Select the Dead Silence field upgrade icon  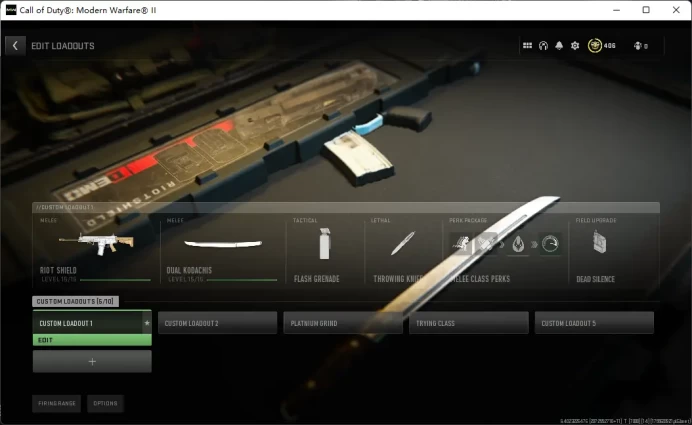pyautogui.click(x=599, y=243)
